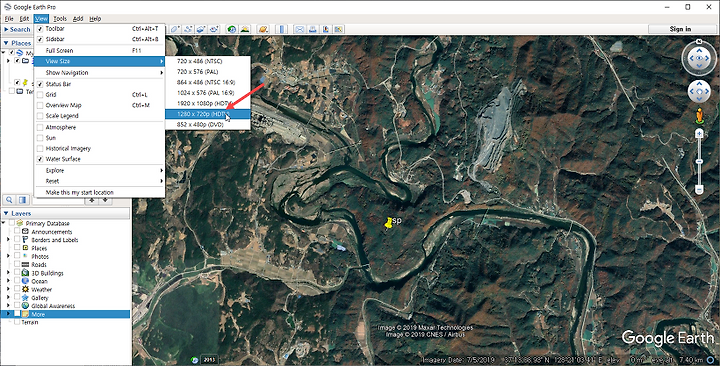Start the Record a Tour tool
720x366 pixels.
214,29
